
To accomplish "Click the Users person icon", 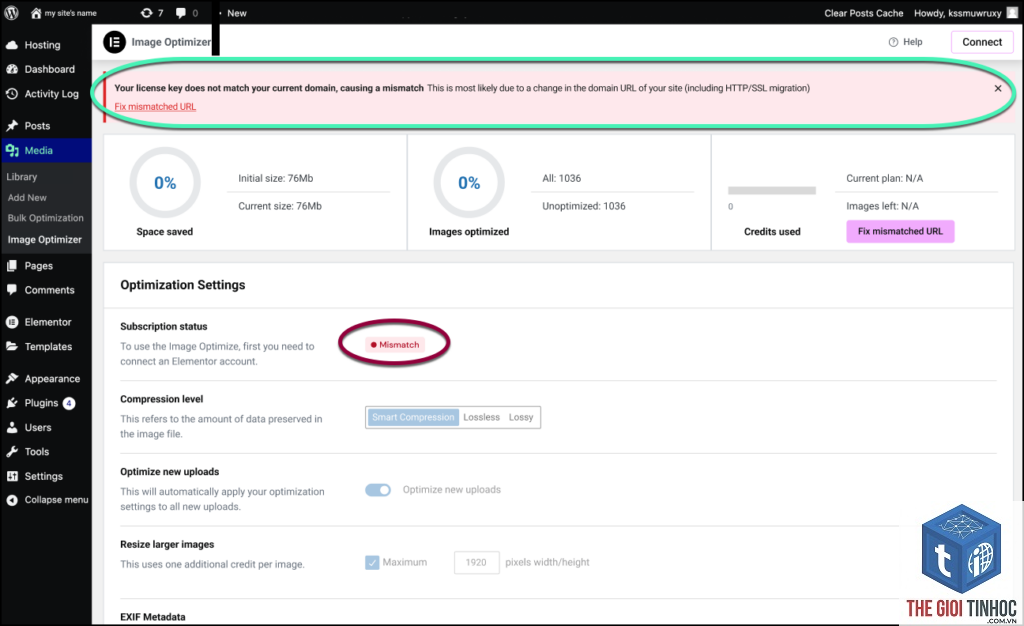I will click(x=12, y=428).
